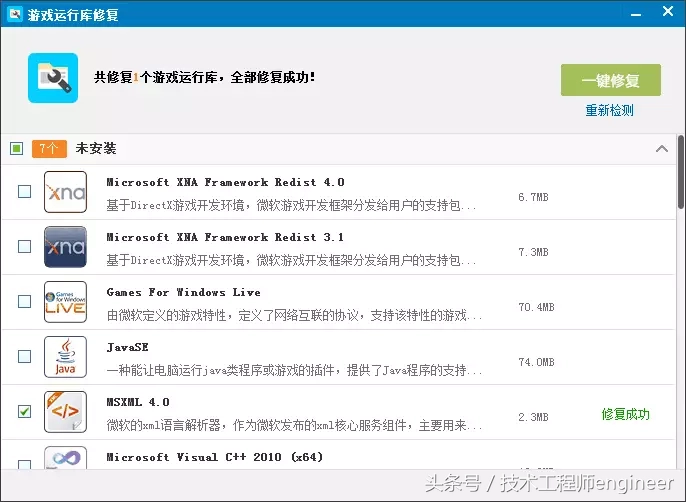Check the XNA Framework Redist 3.1 checkbox
Image resolution: width=686 pixels, height=502 pixels.
click(24, 246)
